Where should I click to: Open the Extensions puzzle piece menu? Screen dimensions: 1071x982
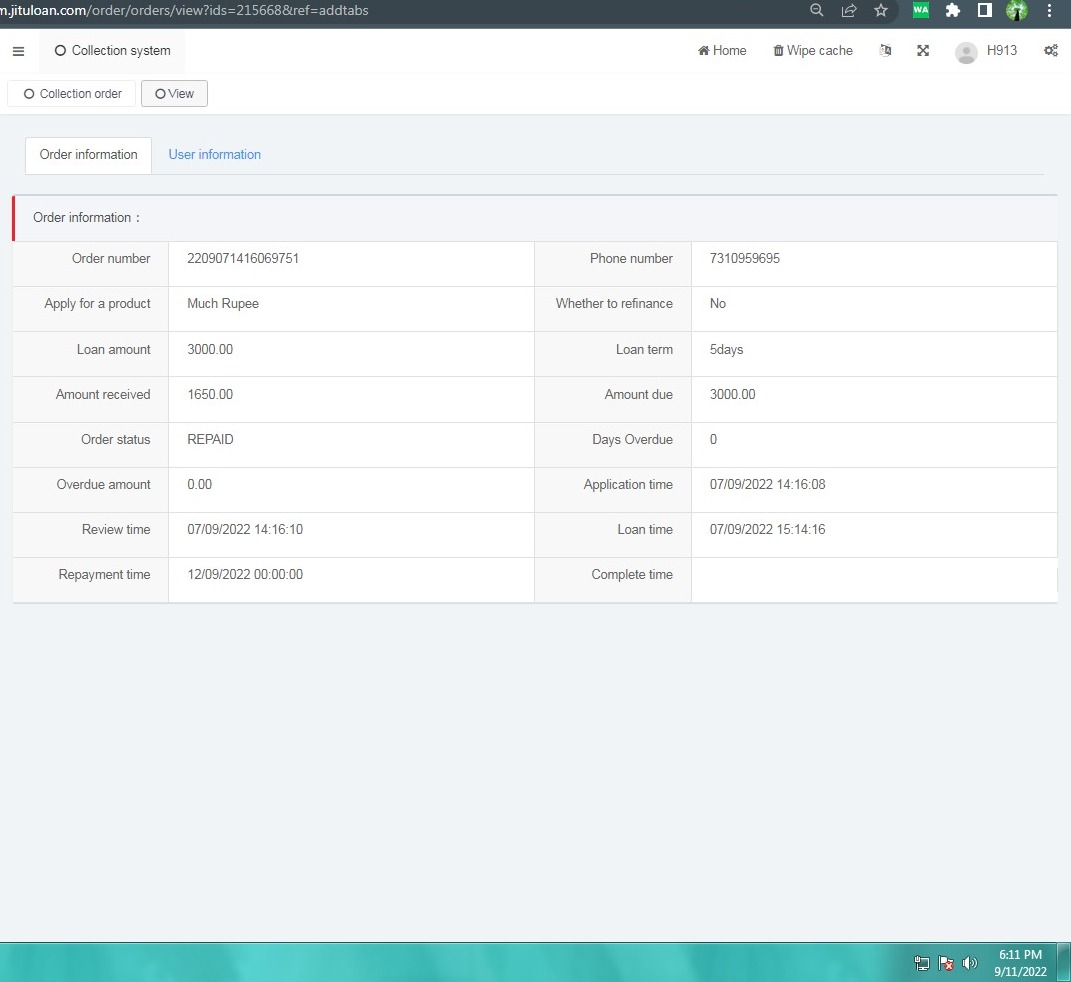[952, 11]
